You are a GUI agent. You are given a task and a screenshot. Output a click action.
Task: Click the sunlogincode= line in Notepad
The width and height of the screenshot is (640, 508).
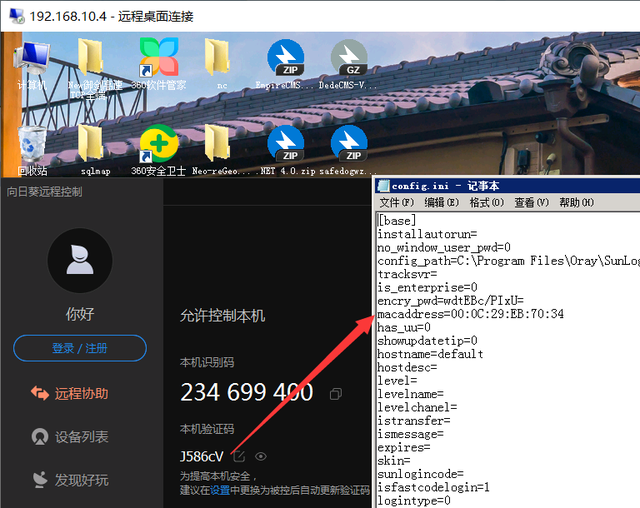coord(420,474)
